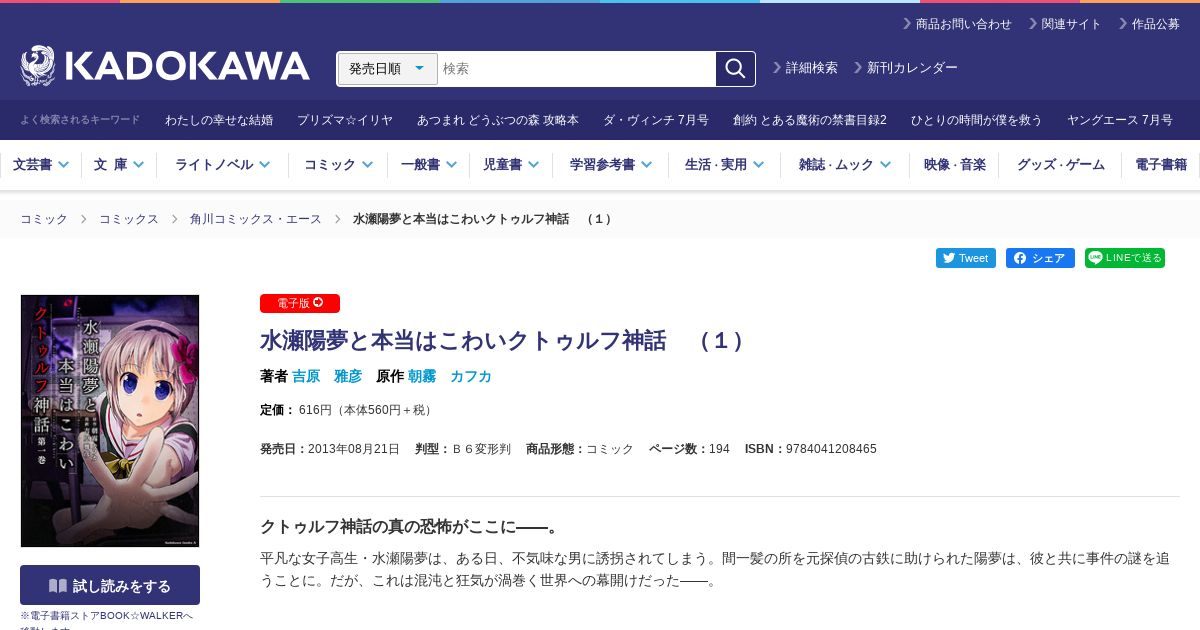
Task: Expand the 文庫 menu
Action: click(x=119, y=165)
